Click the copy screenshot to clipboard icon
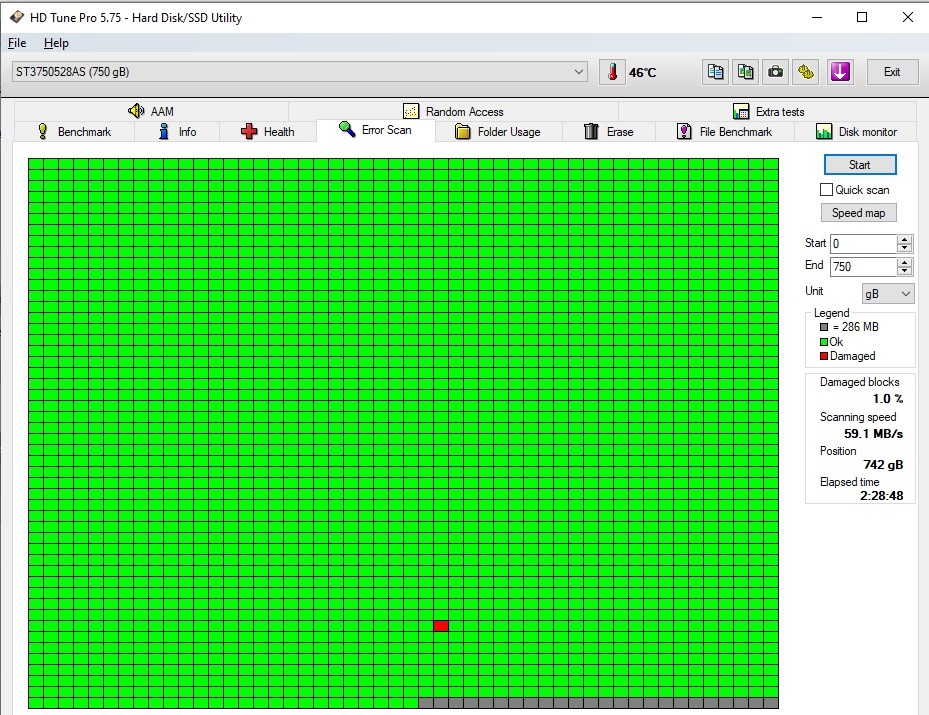Viewport: 929px width, 715px height. 745,72
